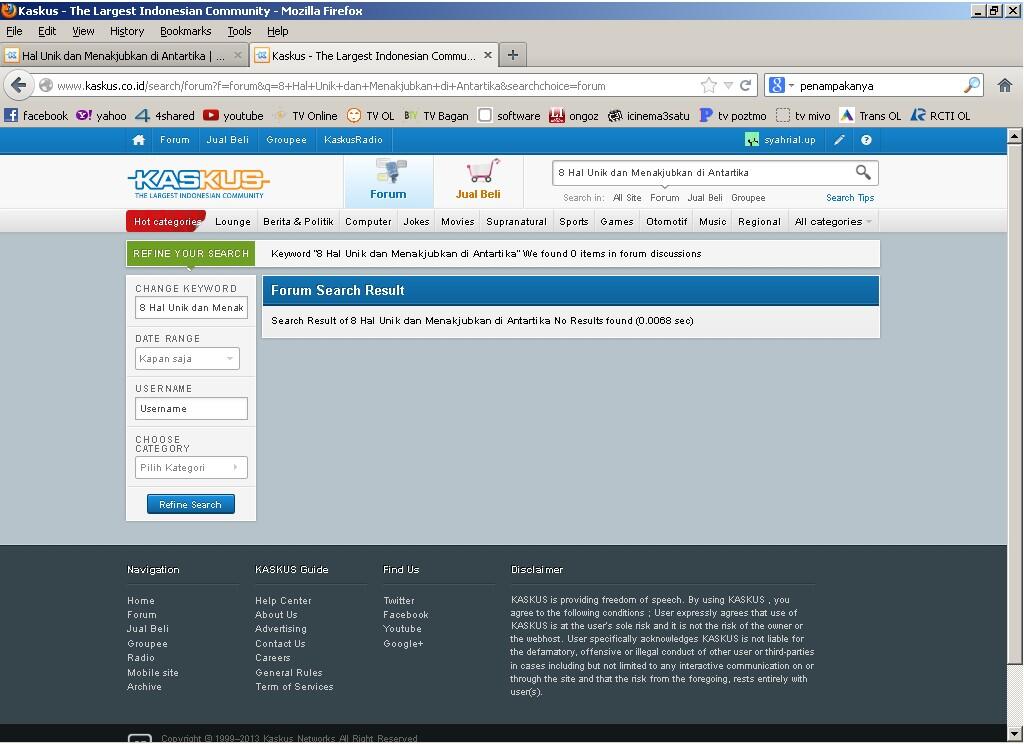This screenshot has height=744, width=1024.
Task: Open the youtube bookmark
Action: coord(233,116)
